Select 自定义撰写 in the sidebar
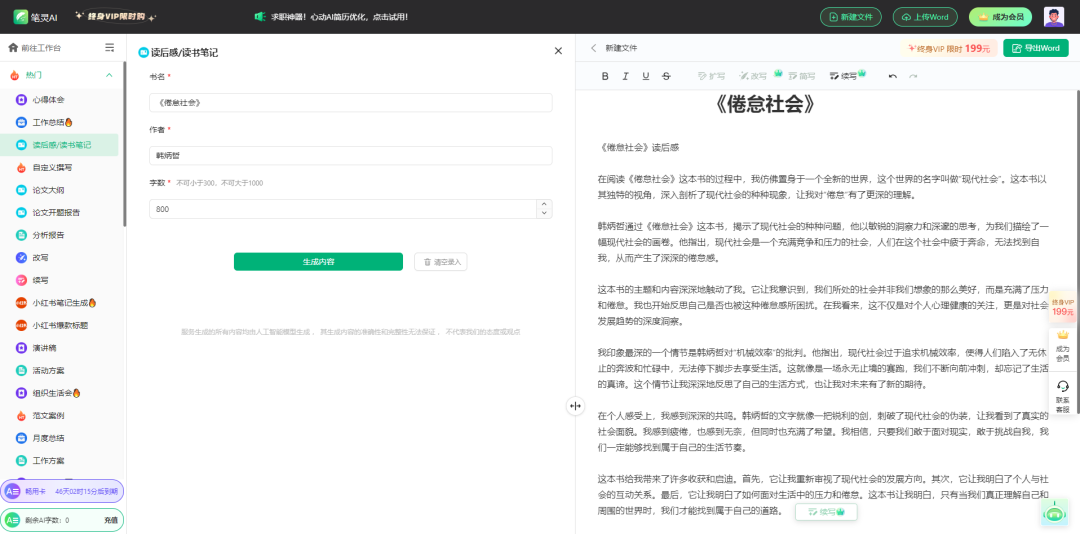The height and width of the screenshot is (534, 1080). [59, 167]
